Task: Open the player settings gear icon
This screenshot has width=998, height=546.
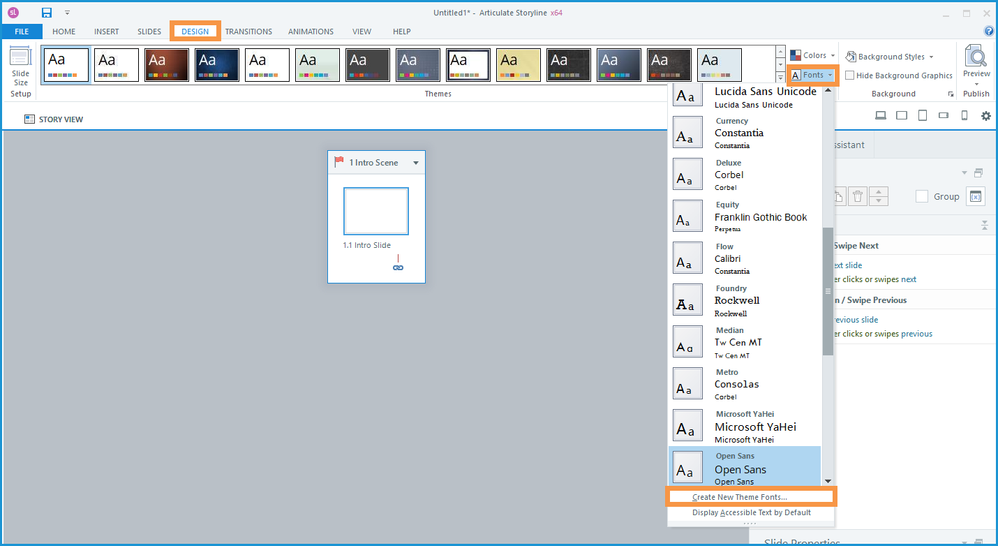Action: 985,116
